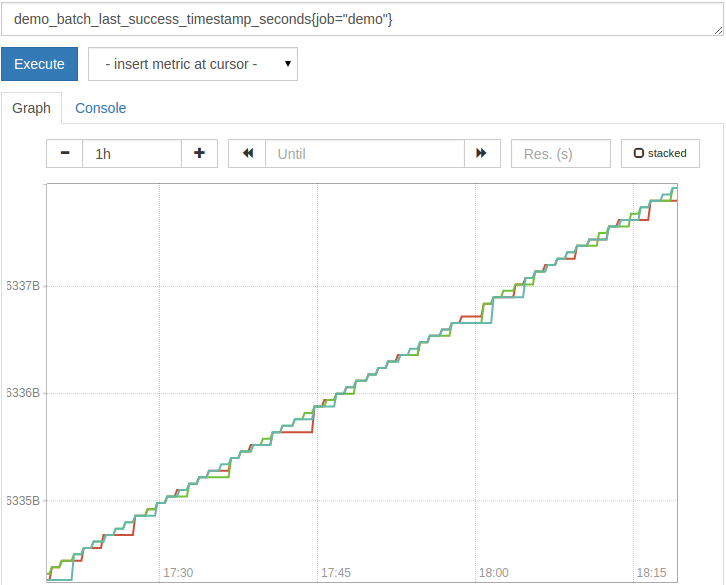Click the 17:30 time axis label

point(178,573)
